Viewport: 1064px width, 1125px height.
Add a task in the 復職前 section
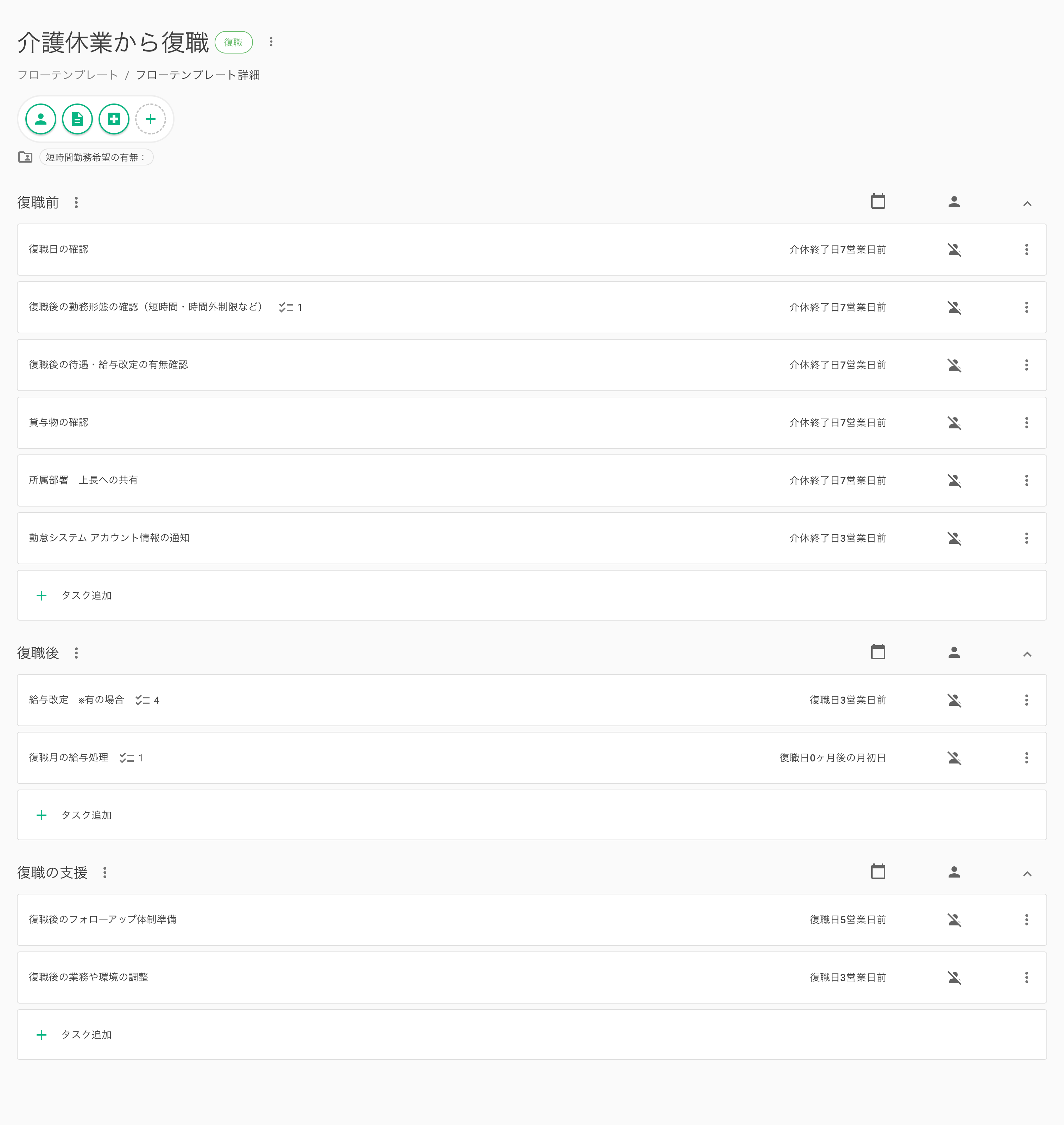click(531, 596)
